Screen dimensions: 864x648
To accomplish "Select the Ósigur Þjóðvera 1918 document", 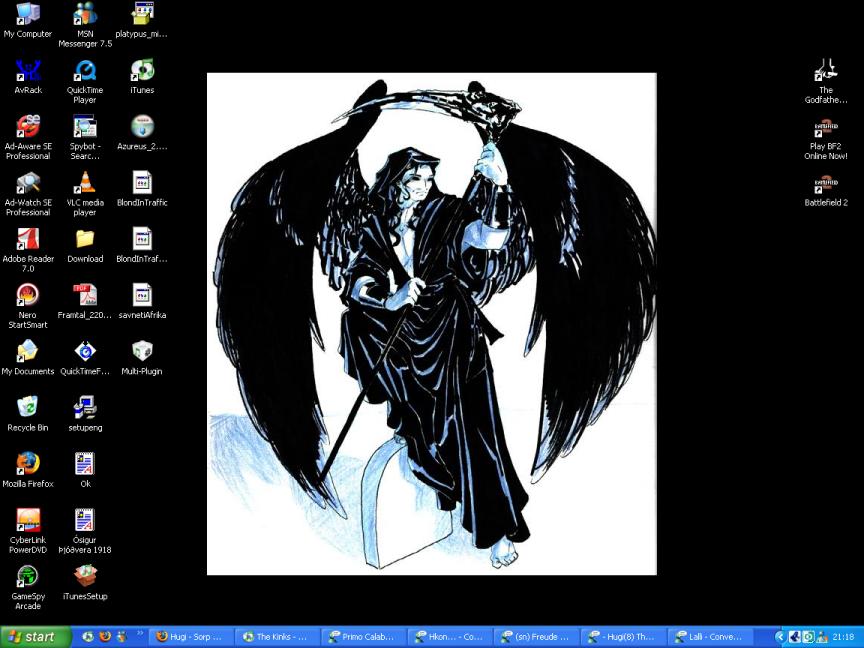I will 85,531.
